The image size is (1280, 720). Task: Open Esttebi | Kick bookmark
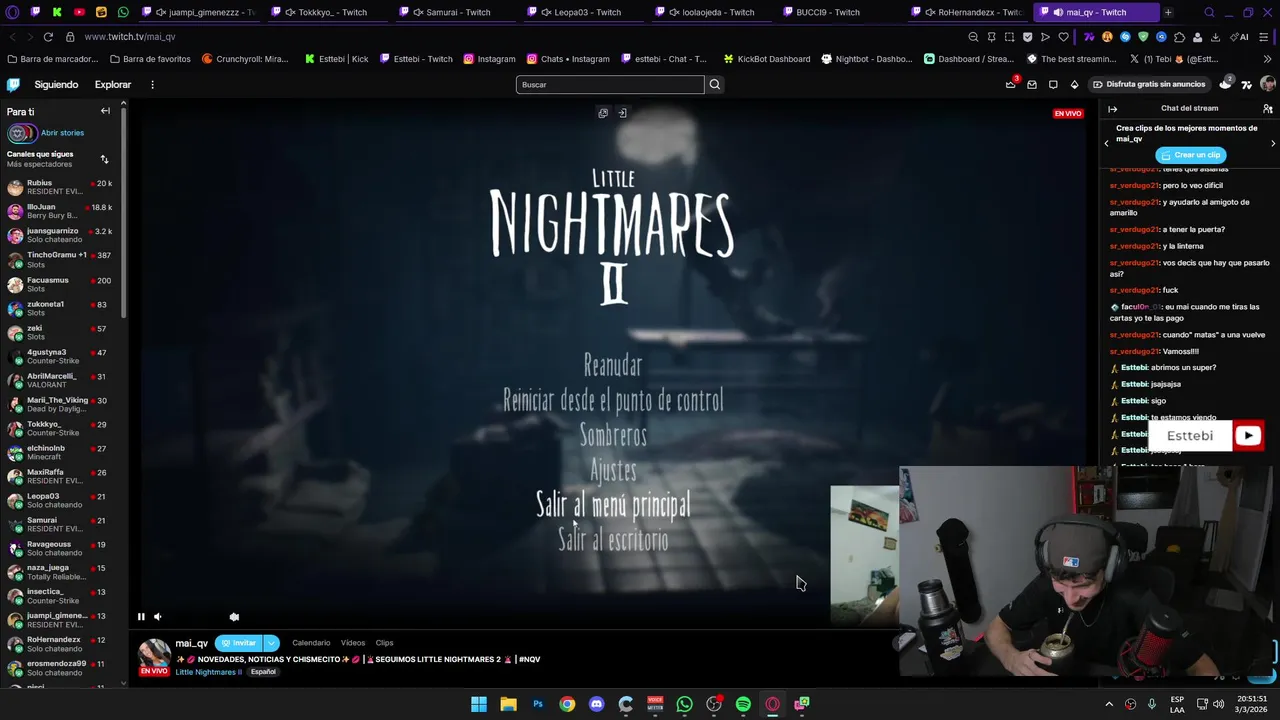(336, 59)
